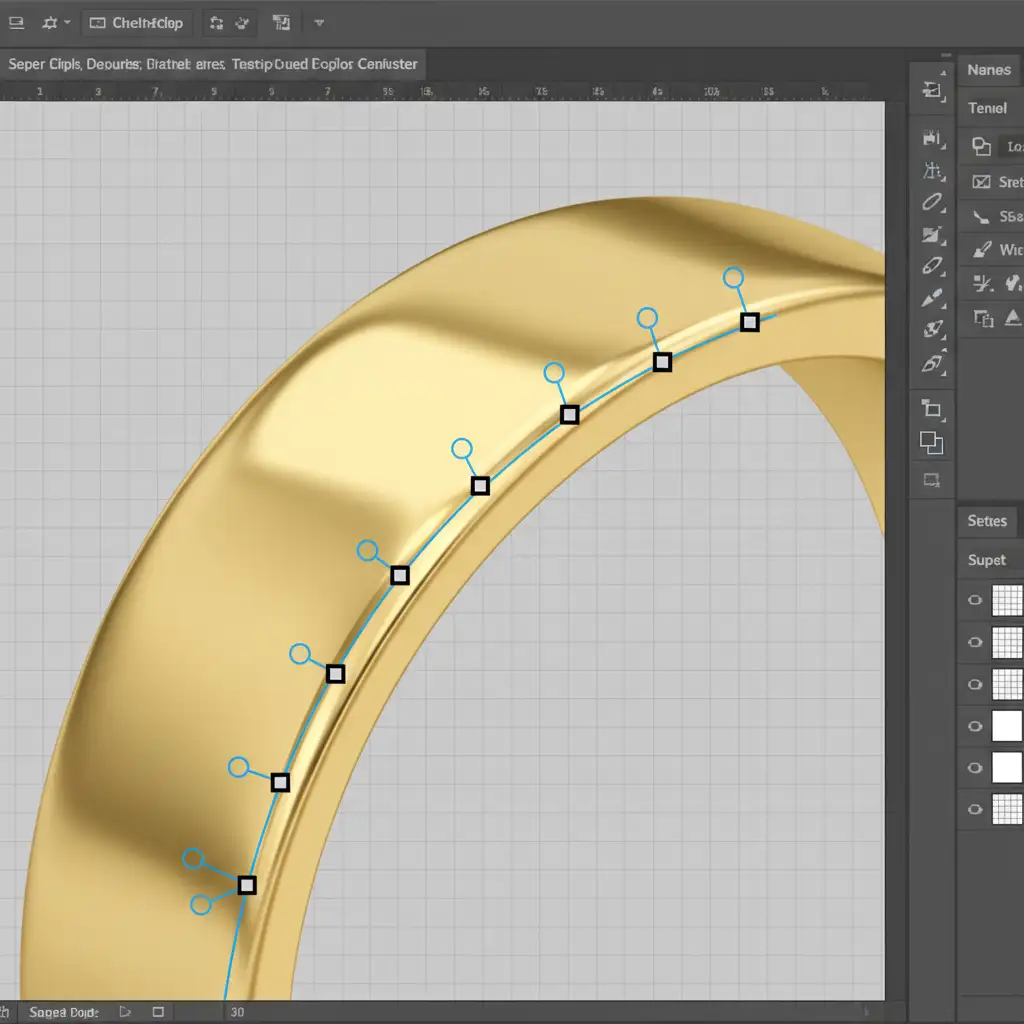
Task: Click the white thumbnail of the fifth layer
Action: click(1006, 768)
